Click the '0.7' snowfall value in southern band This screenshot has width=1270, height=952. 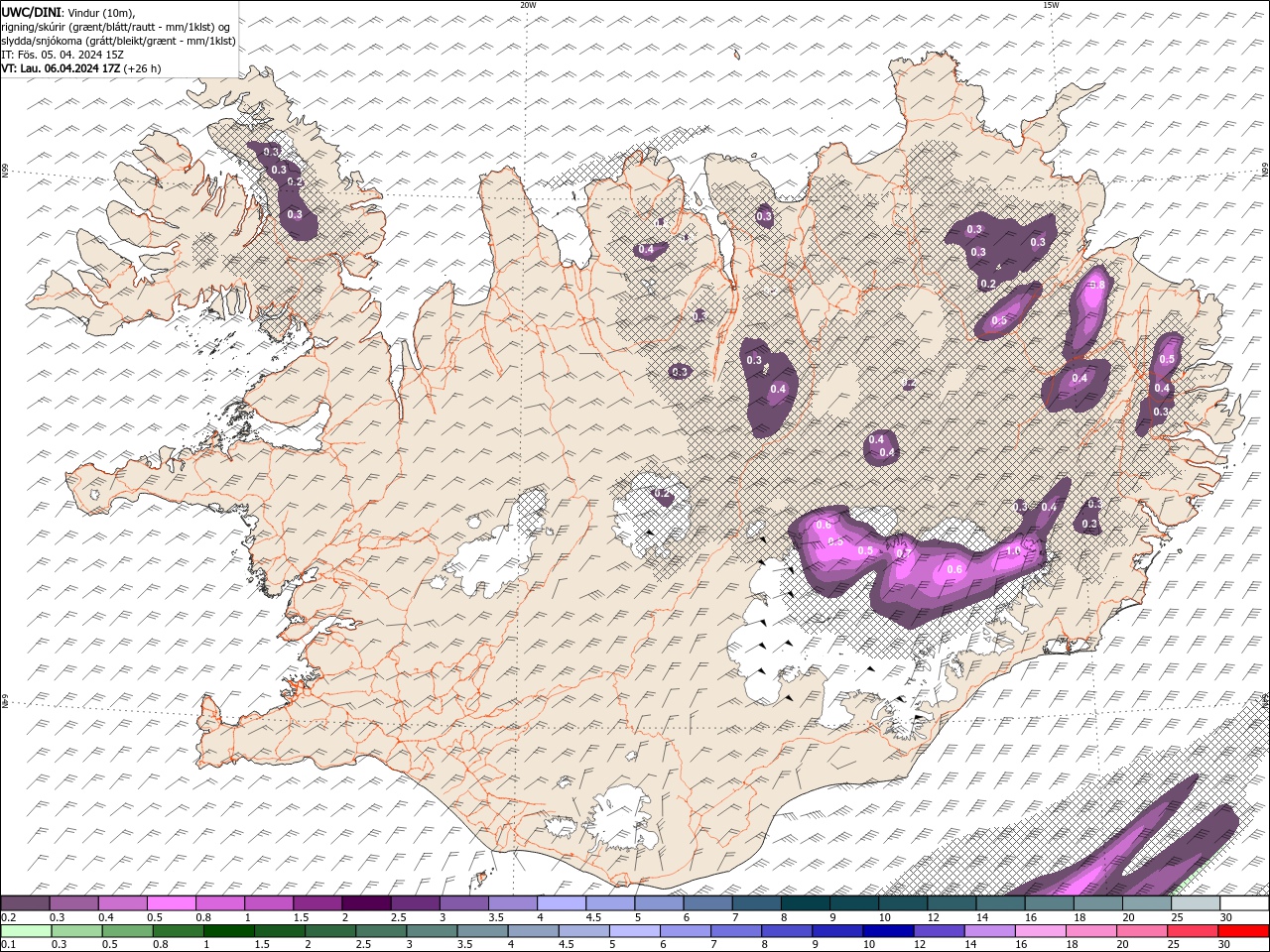(903, 555)
